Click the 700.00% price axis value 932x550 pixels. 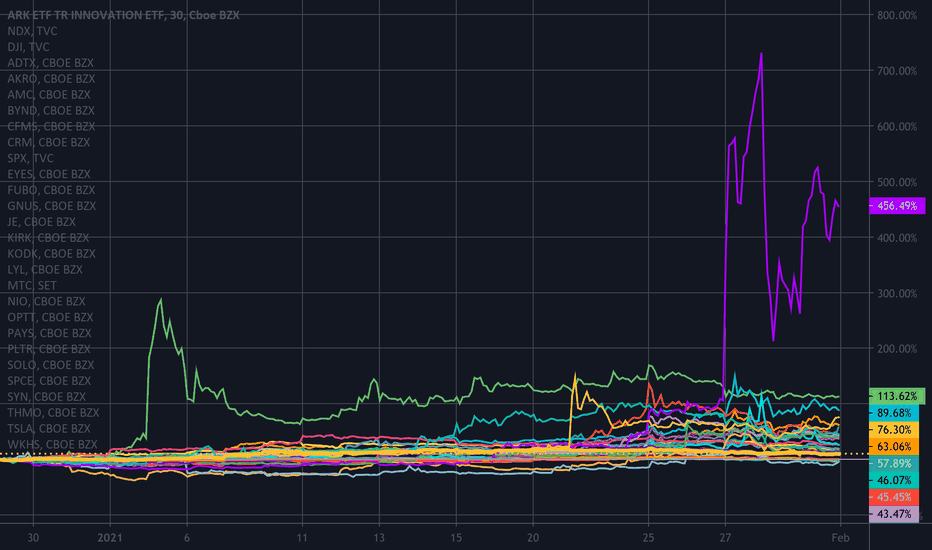click(x=897, y=71)
